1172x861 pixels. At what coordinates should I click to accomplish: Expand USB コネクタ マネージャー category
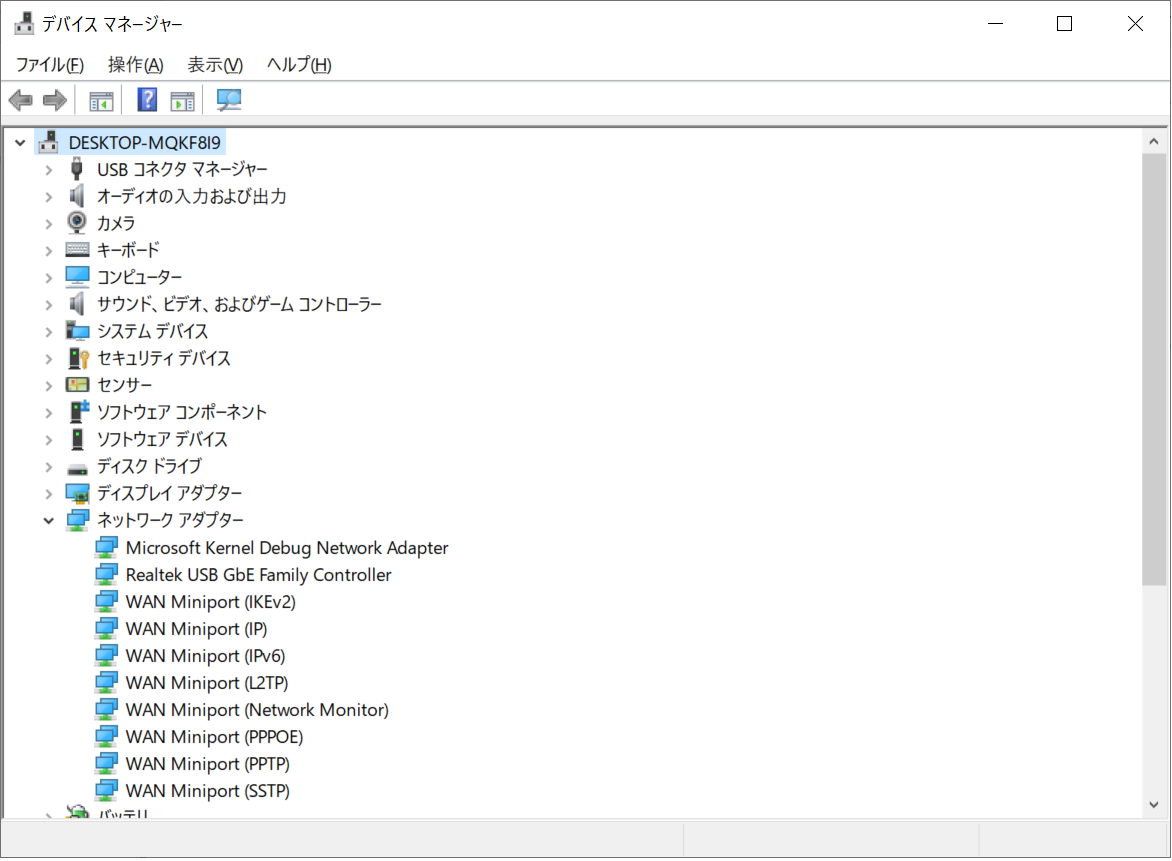pos(49,170)
